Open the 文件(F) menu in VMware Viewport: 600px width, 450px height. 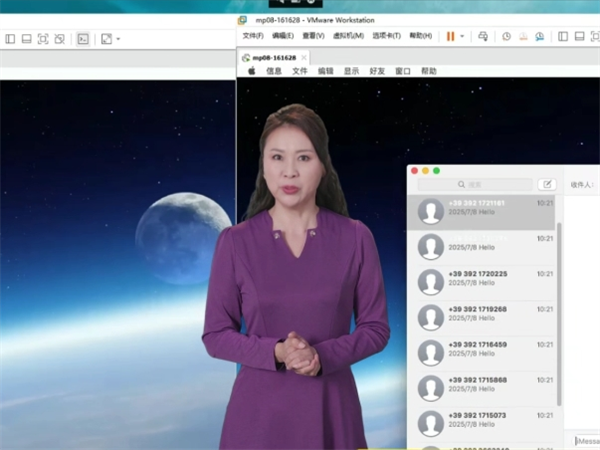pyautogui.click(x=253, y=36)
